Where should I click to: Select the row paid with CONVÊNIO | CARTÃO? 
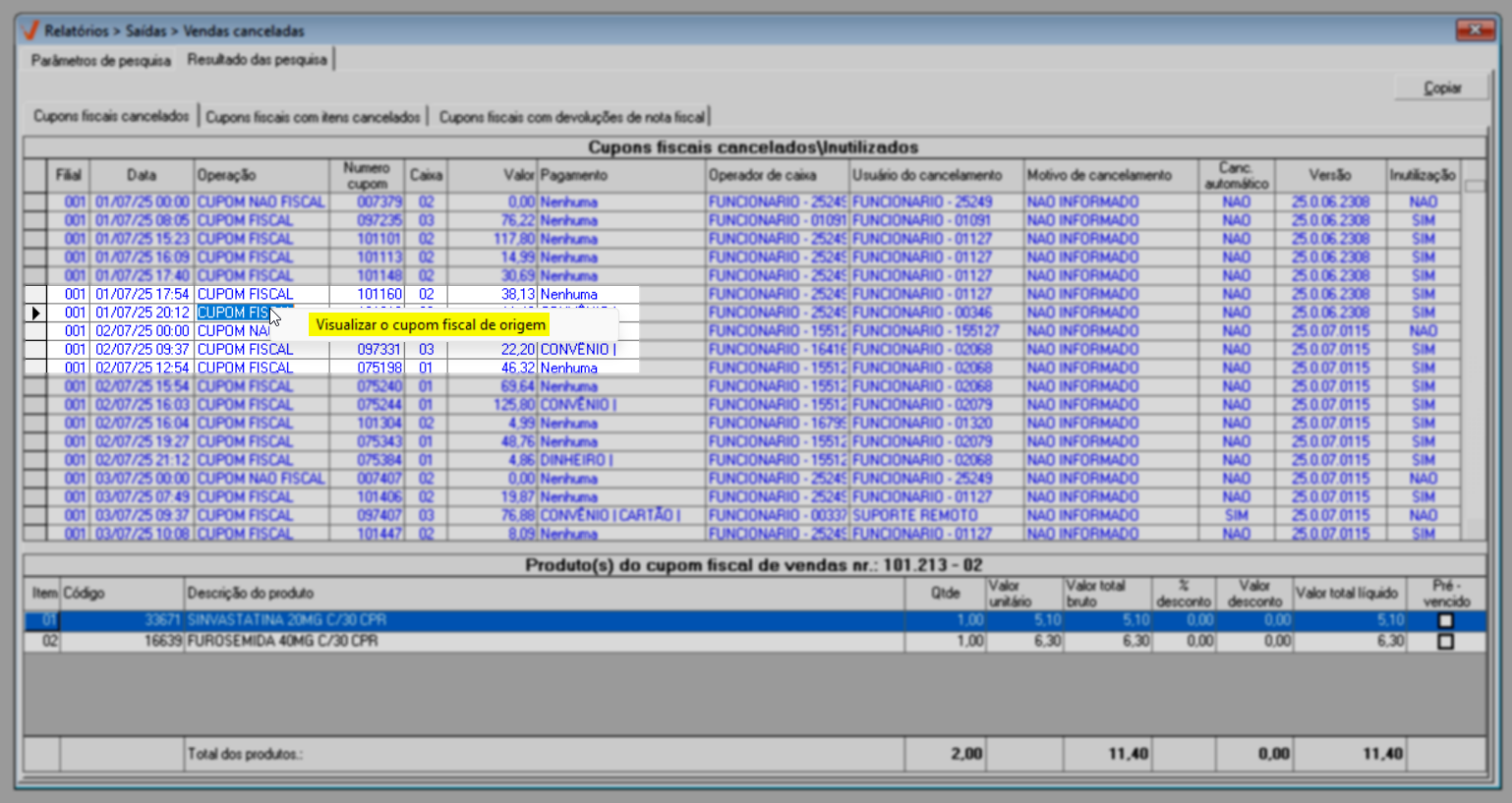tap(610, 516)
